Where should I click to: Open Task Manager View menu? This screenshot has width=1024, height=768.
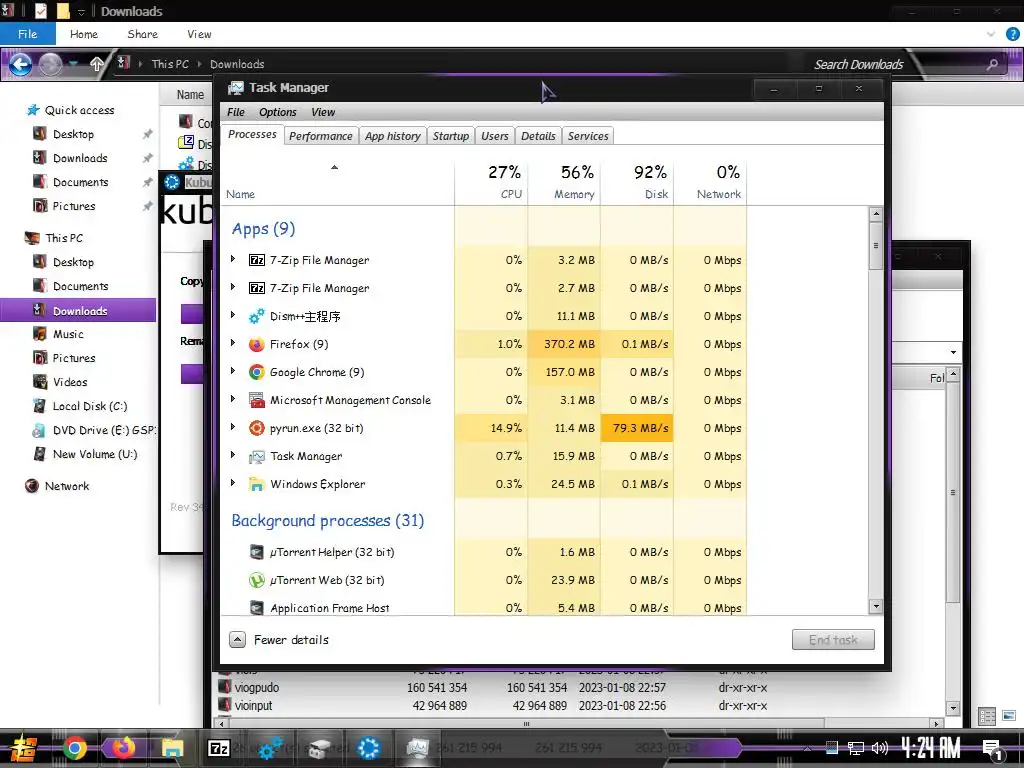(323, 112)
